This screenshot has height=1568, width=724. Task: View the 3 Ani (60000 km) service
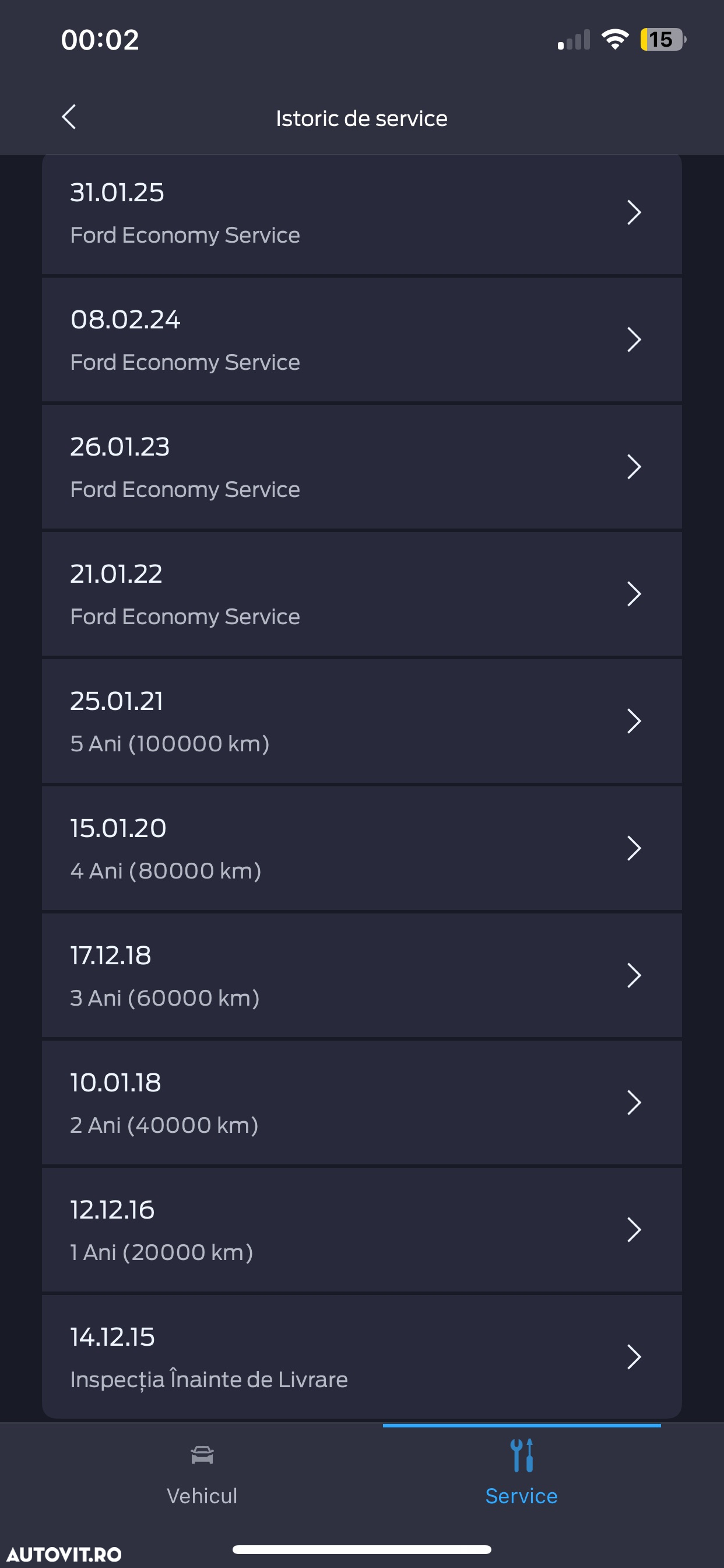(361, 976)
